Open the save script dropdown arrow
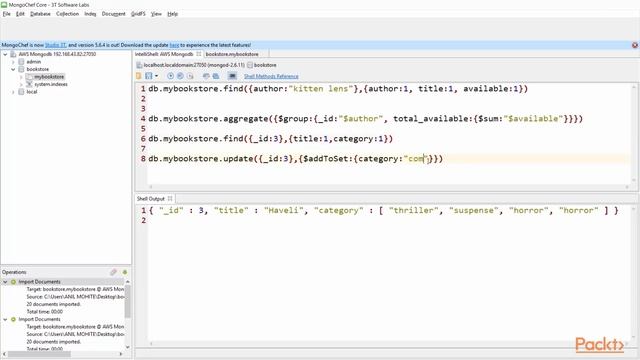 (x=156, y=76)
